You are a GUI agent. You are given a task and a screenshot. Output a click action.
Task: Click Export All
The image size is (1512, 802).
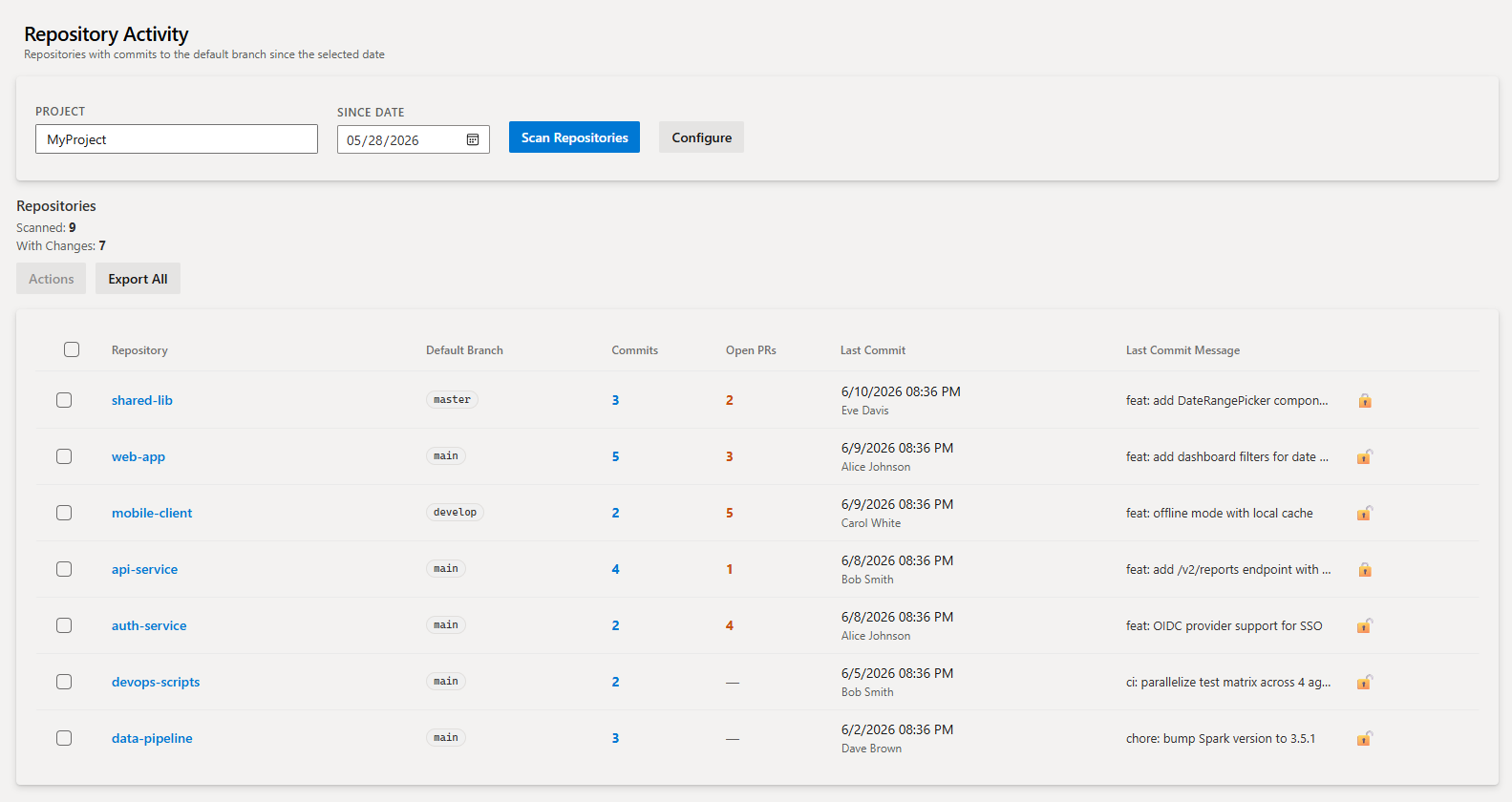138,279
